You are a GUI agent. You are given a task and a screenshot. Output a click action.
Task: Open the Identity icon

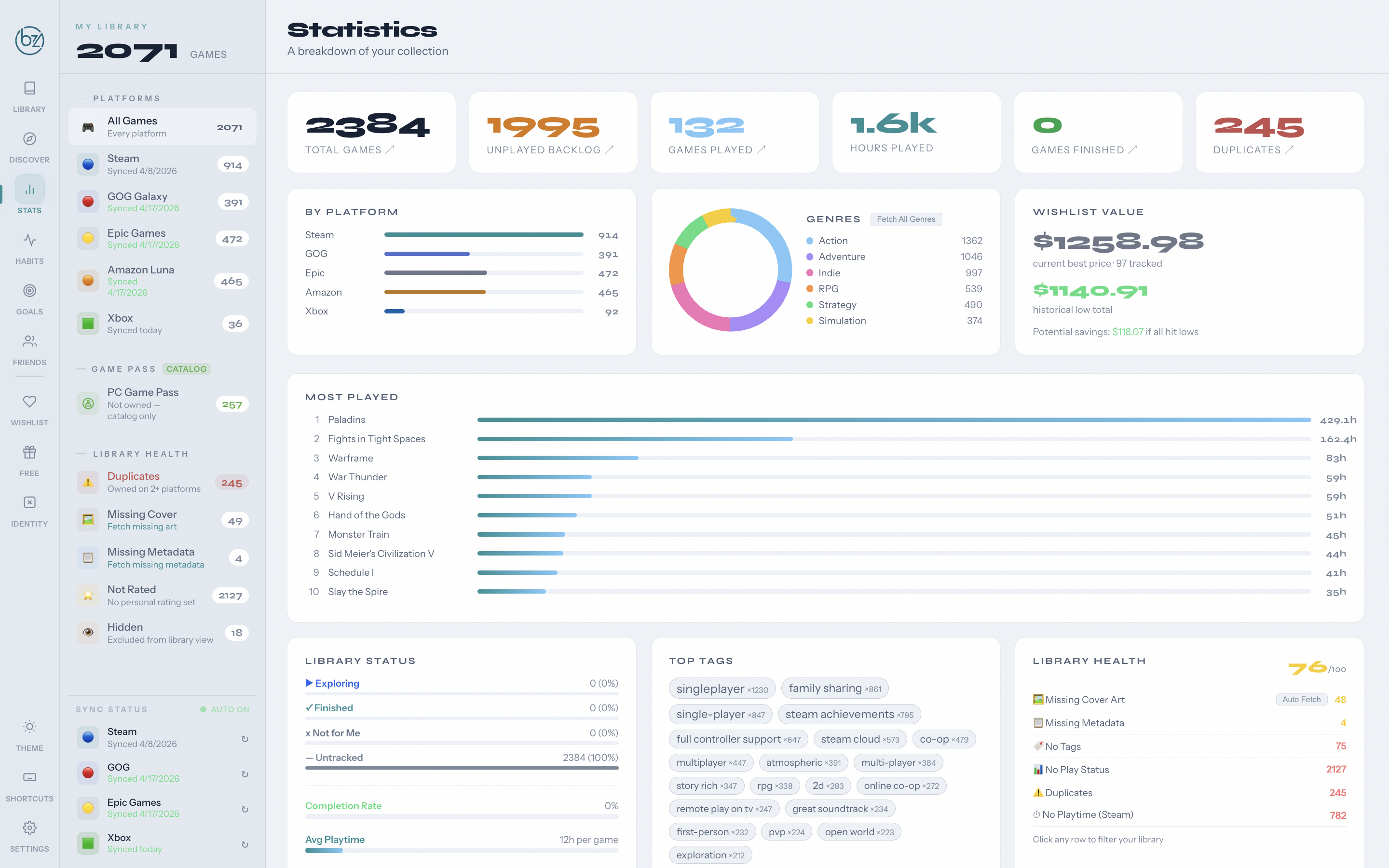29,502
